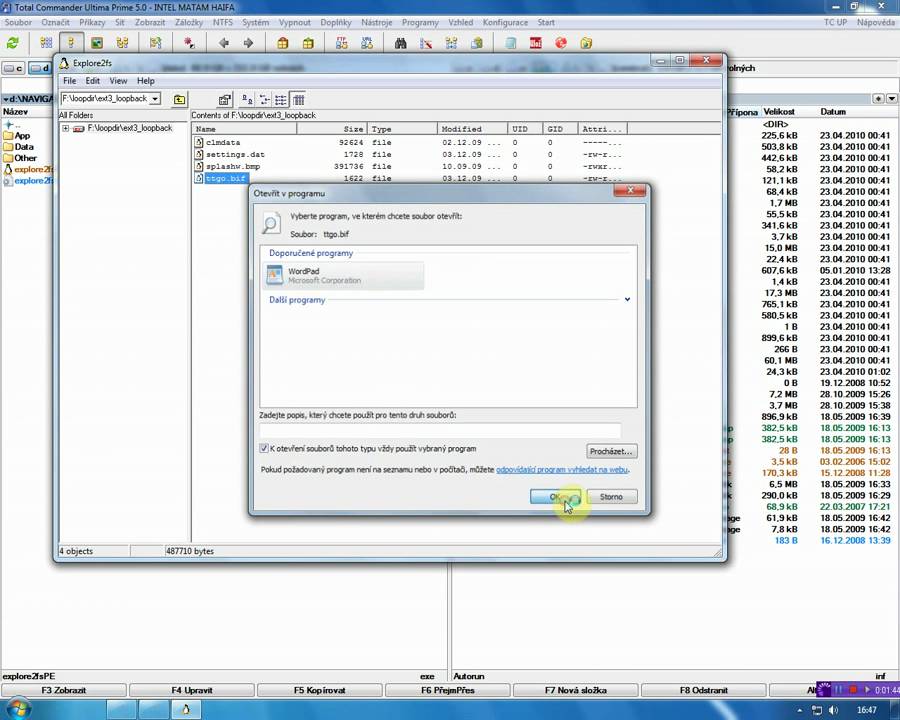Viewport: 900px width, 720px height.
Task: Click the URL connect icon in Total Commander toolbar
Action: (x=367, y=43)
